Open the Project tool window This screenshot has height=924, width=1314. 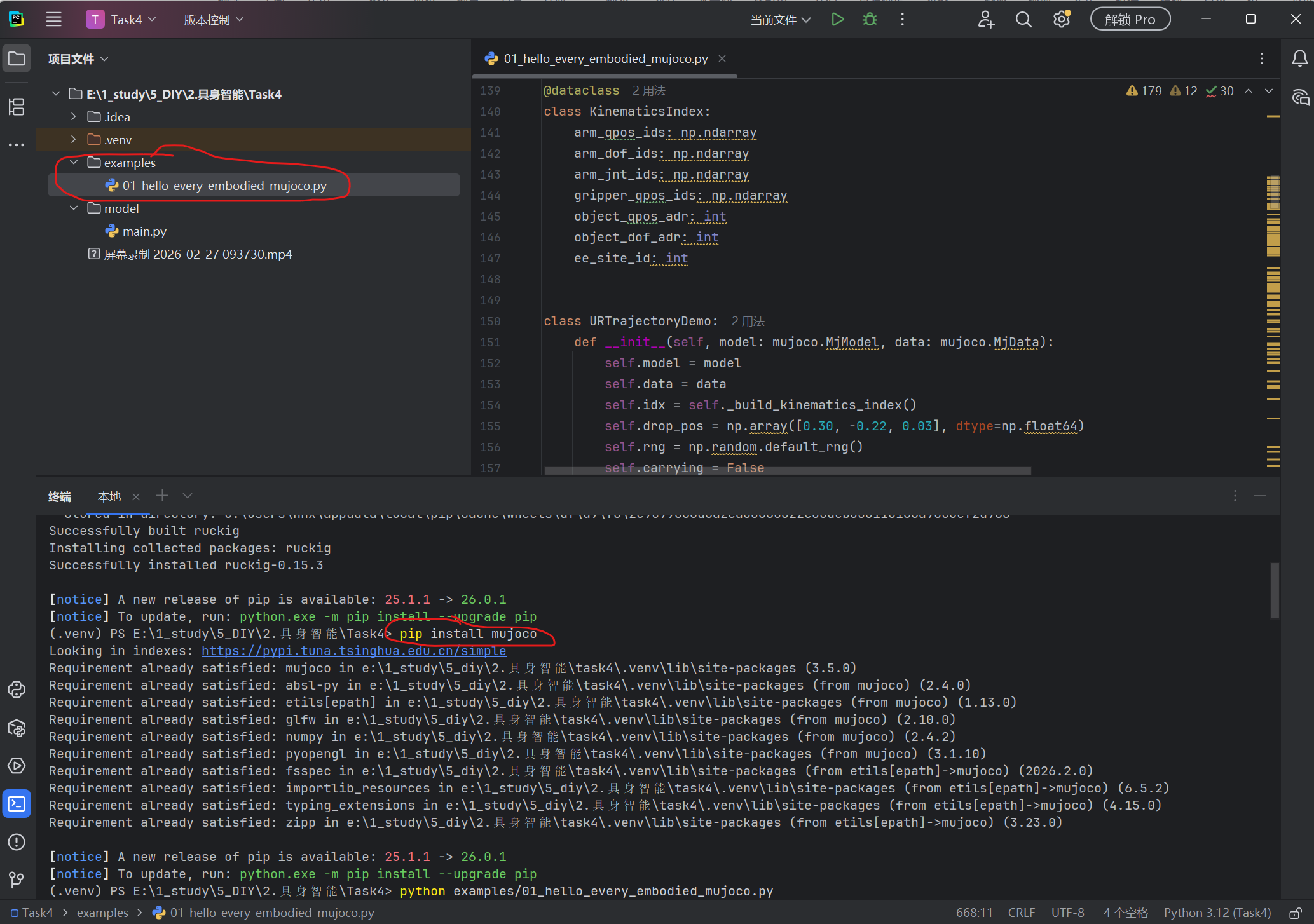17,59
